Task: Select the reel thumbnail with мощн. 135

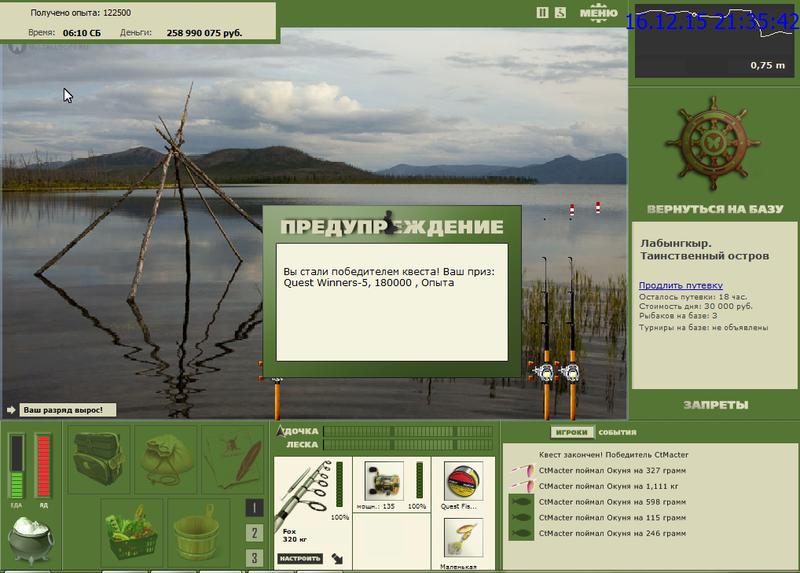Action: [384, 481]
